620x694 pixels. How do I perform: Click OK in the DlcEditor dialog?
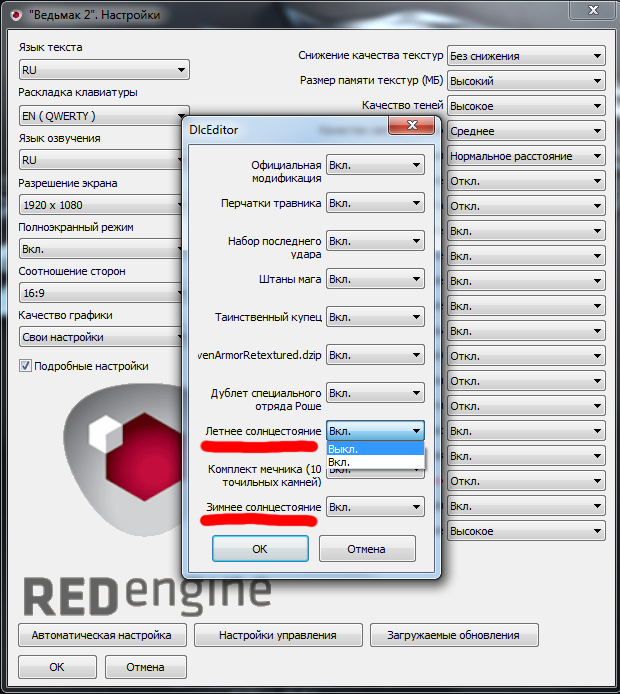[260, 549]
